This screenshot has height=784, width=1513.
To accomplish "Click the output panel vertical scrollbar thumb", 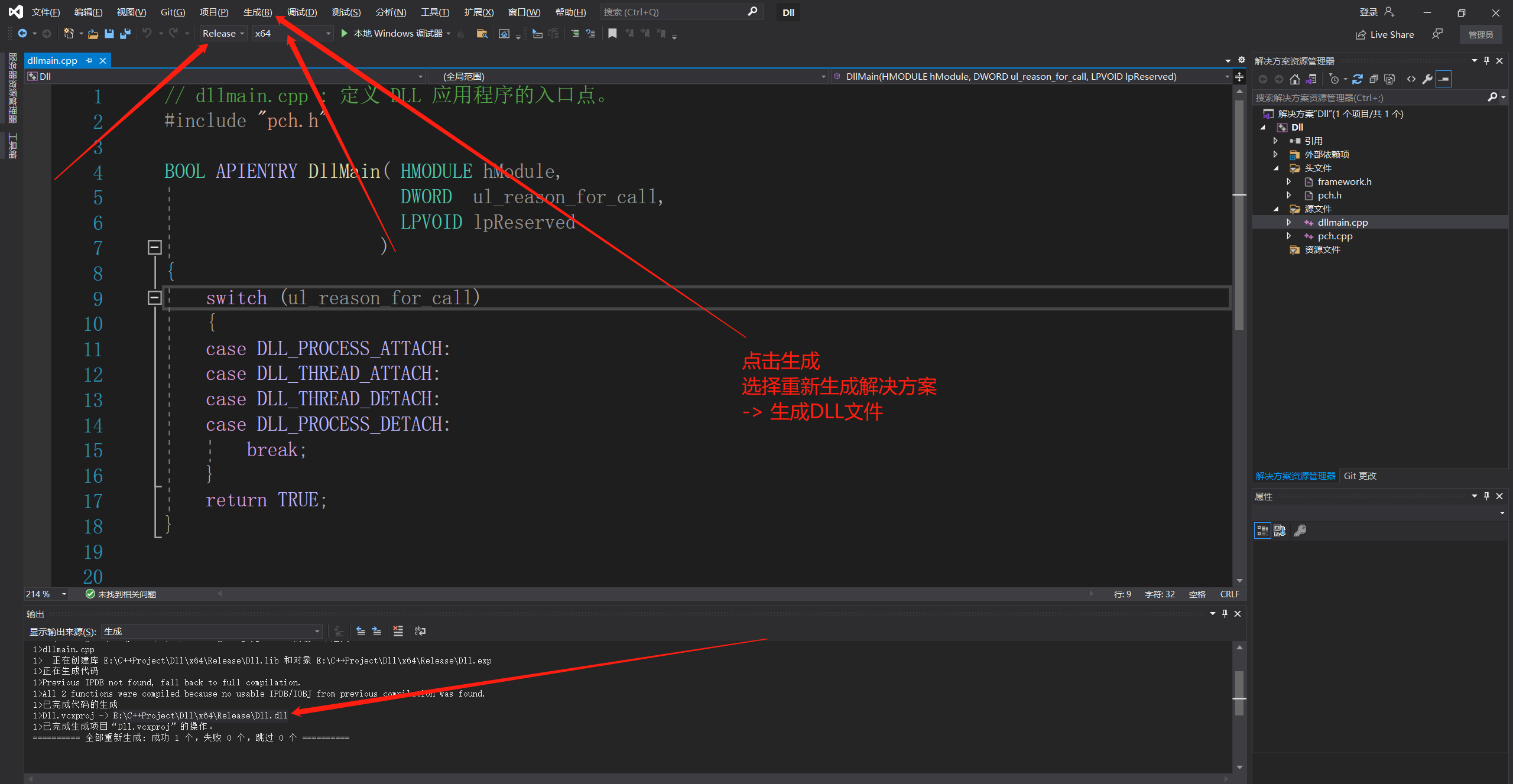I will [1239, 685].
